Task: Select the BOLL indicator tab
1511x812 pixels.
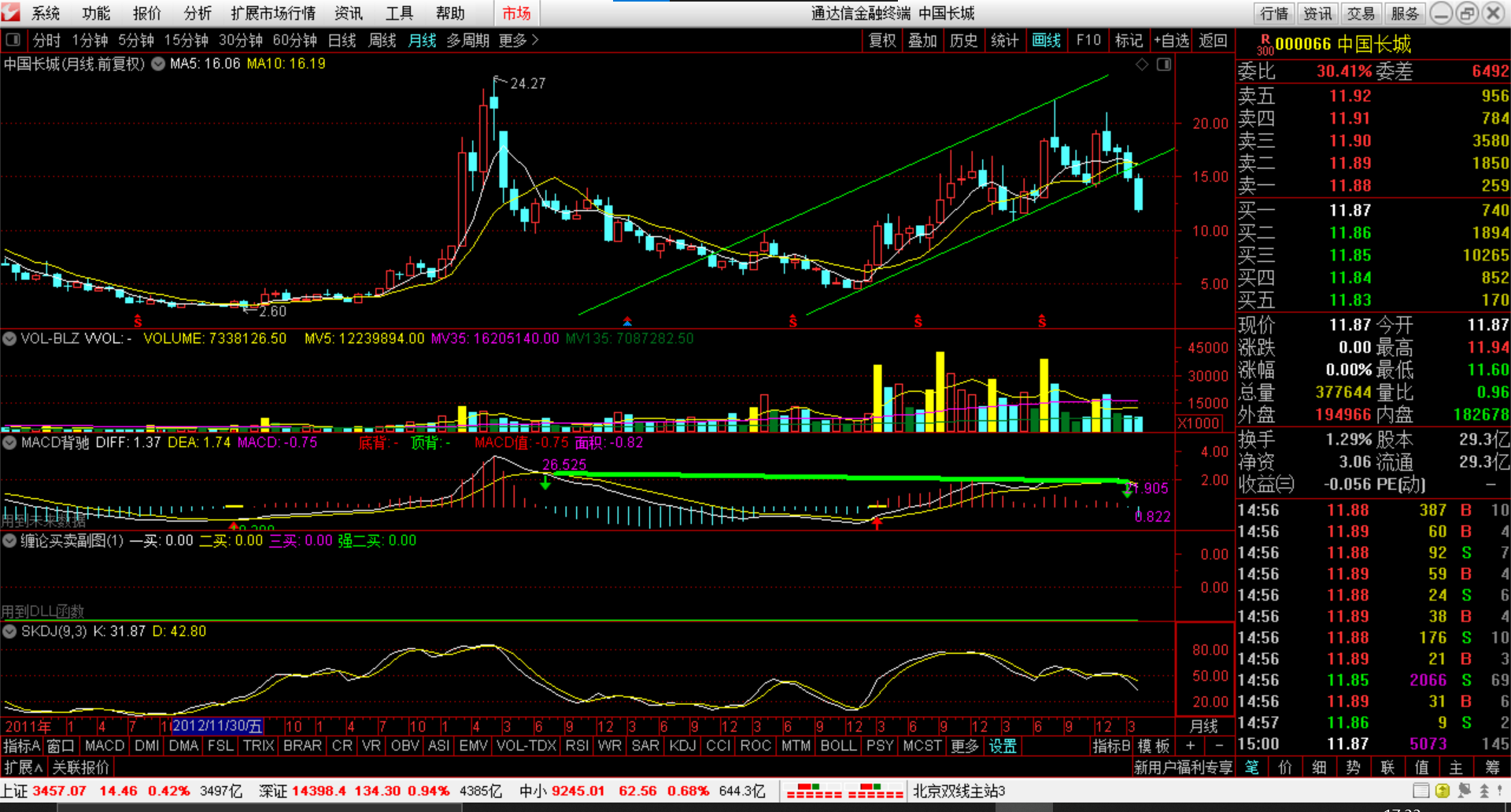Action: tap(837, 745)
